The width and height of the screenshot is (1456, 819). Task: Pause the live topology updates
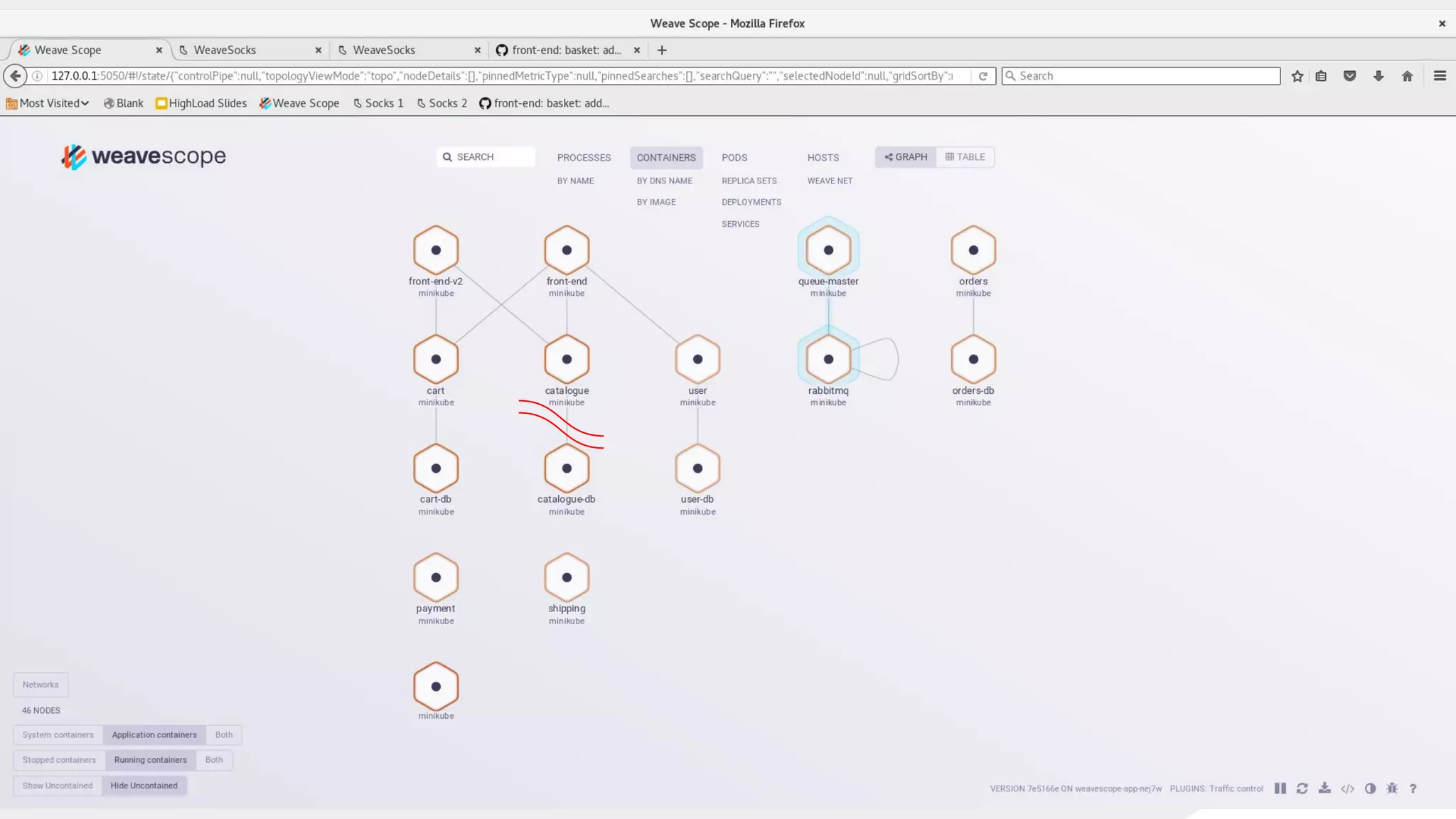[x=1280, y=788]
